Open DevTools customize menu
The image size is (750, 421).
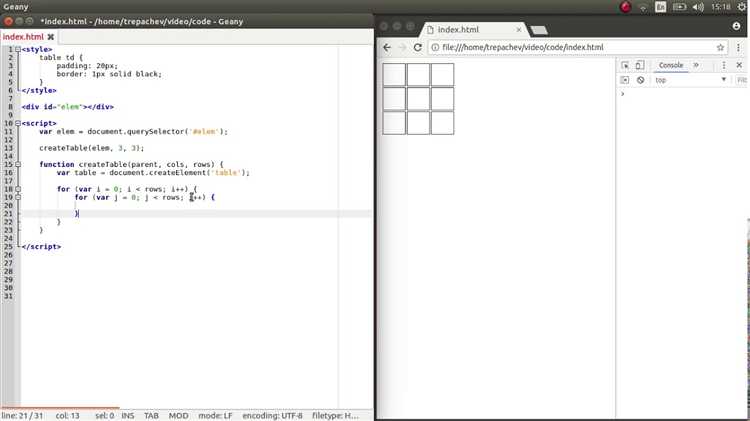(726, 65)
